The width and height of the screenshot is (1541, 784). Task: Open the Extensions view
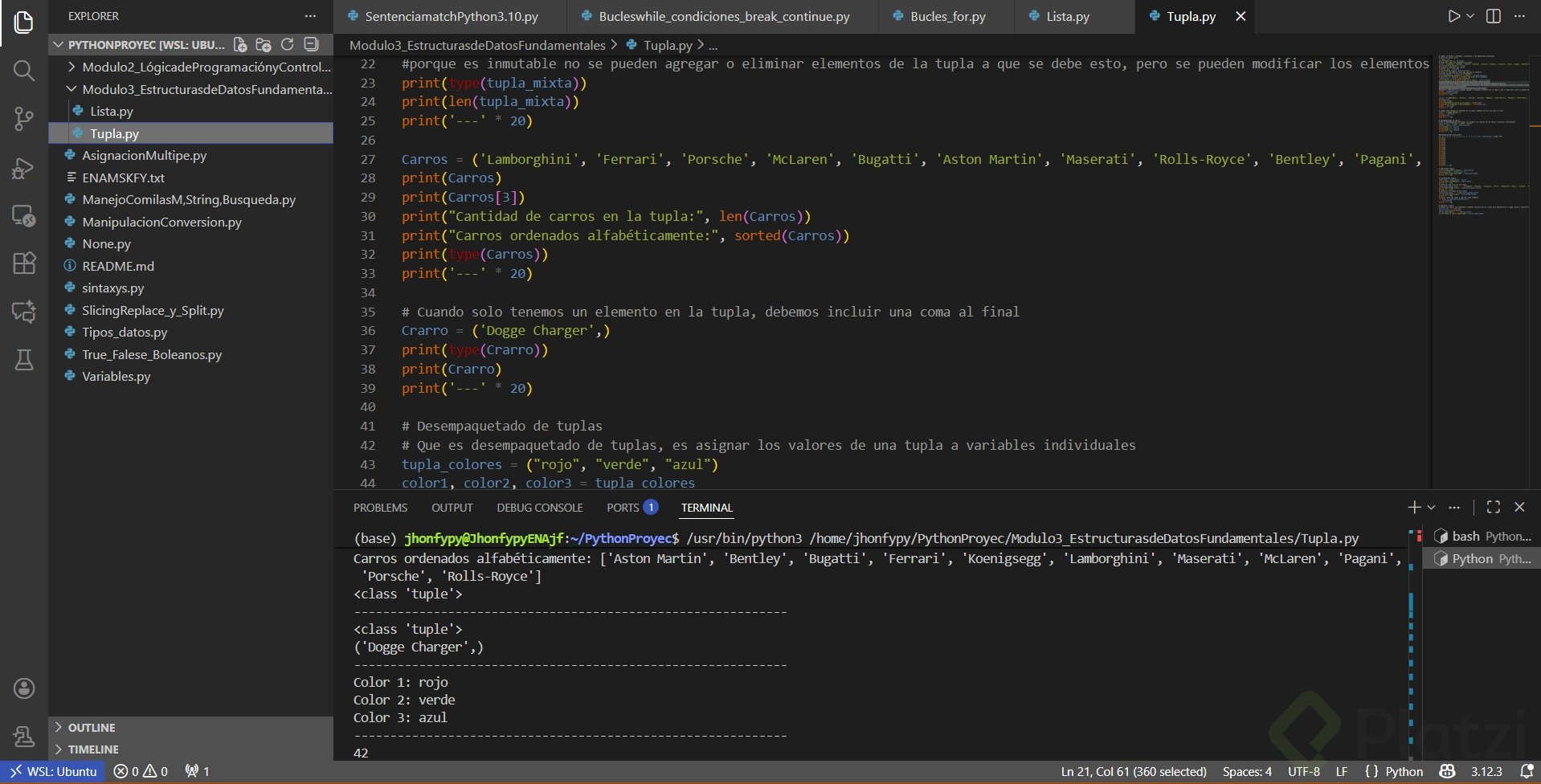24,263
